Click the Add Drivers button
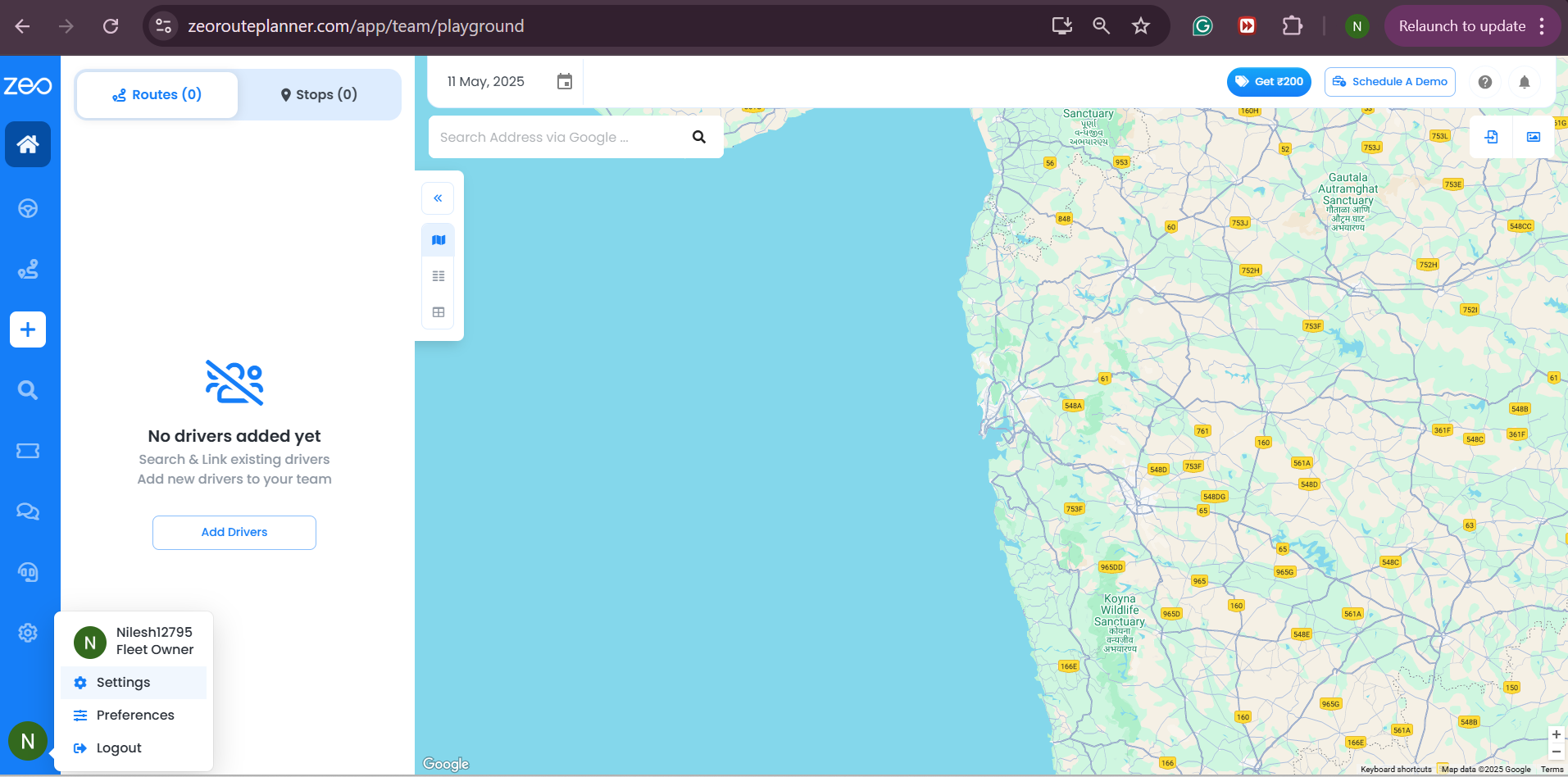1568x777 pixels. pos(234,533)
